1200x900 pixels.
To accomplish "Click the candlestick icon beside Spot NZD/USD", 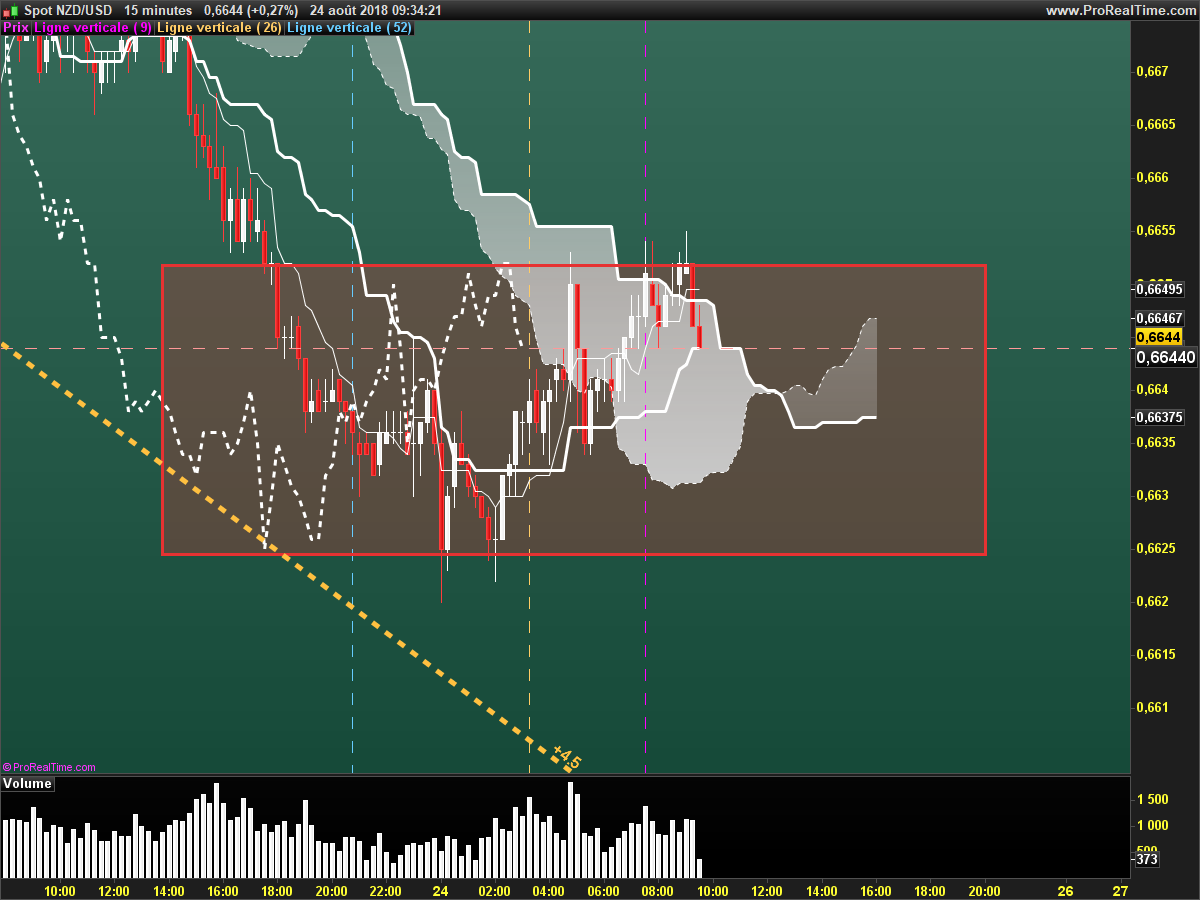I will [x=10, y=10].
